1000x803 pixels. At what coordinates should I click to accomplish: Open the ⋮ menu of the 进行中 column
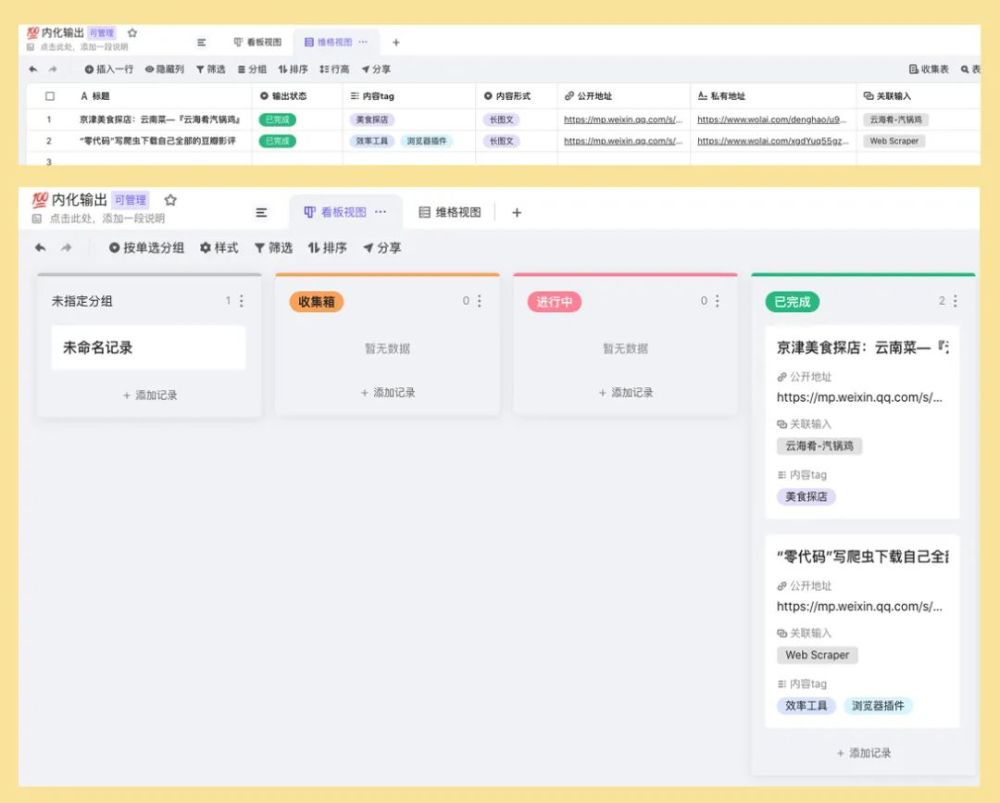pos(717,301)
